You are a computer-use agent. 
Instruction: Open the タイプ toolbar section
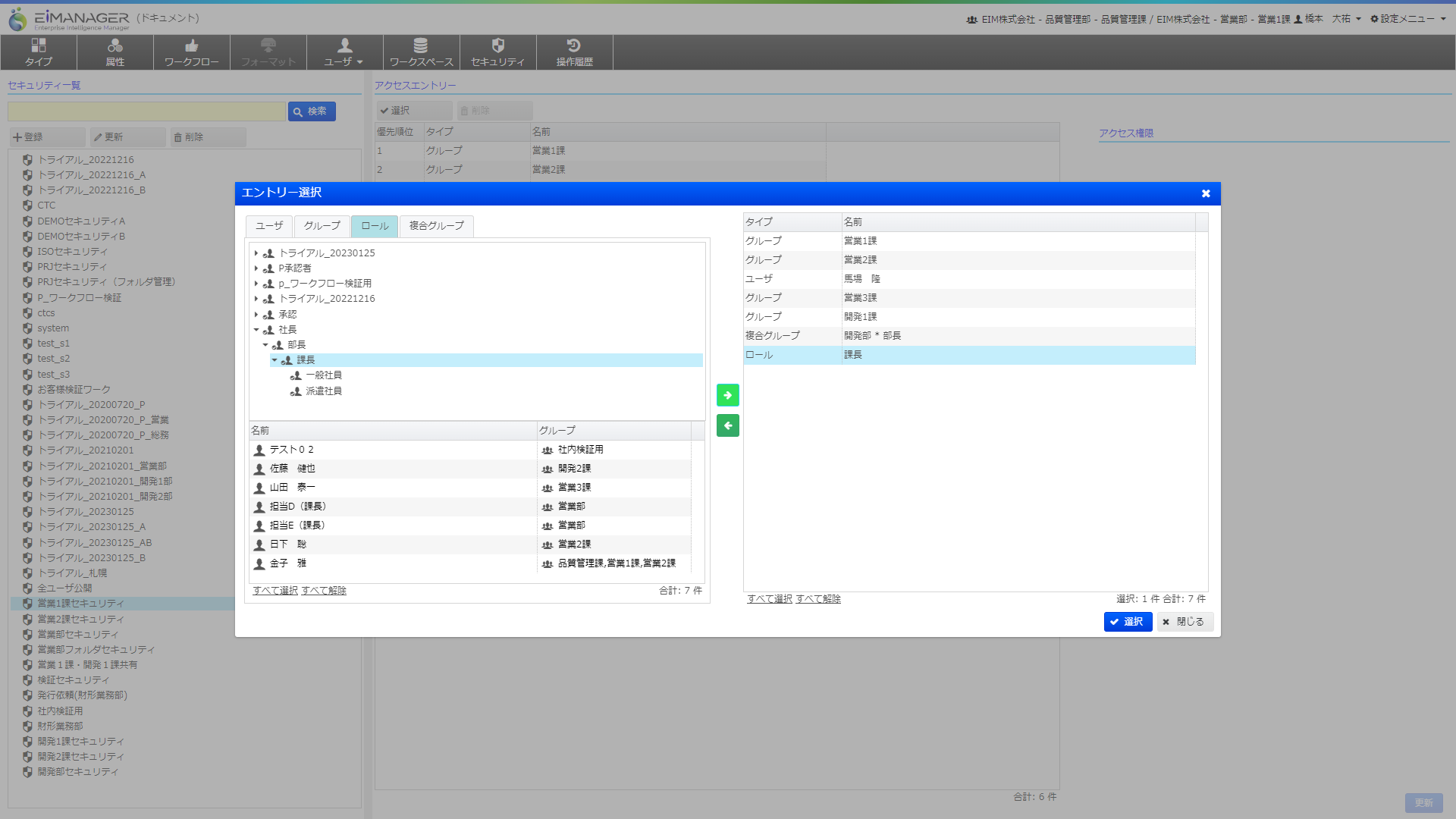click(39, 52)
